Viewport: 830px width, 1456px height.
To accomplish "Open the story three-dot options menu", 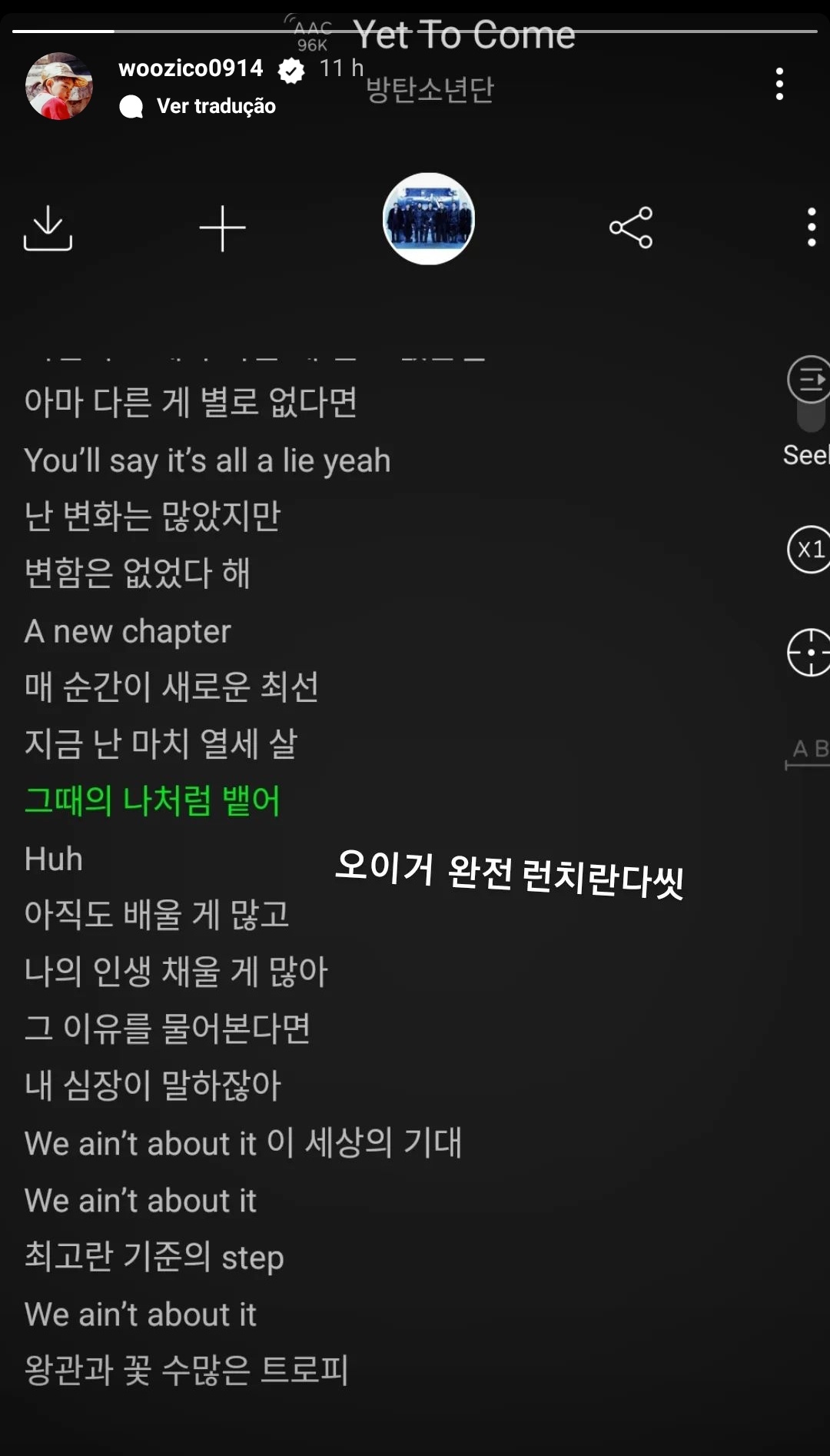I will click(779, 84).
